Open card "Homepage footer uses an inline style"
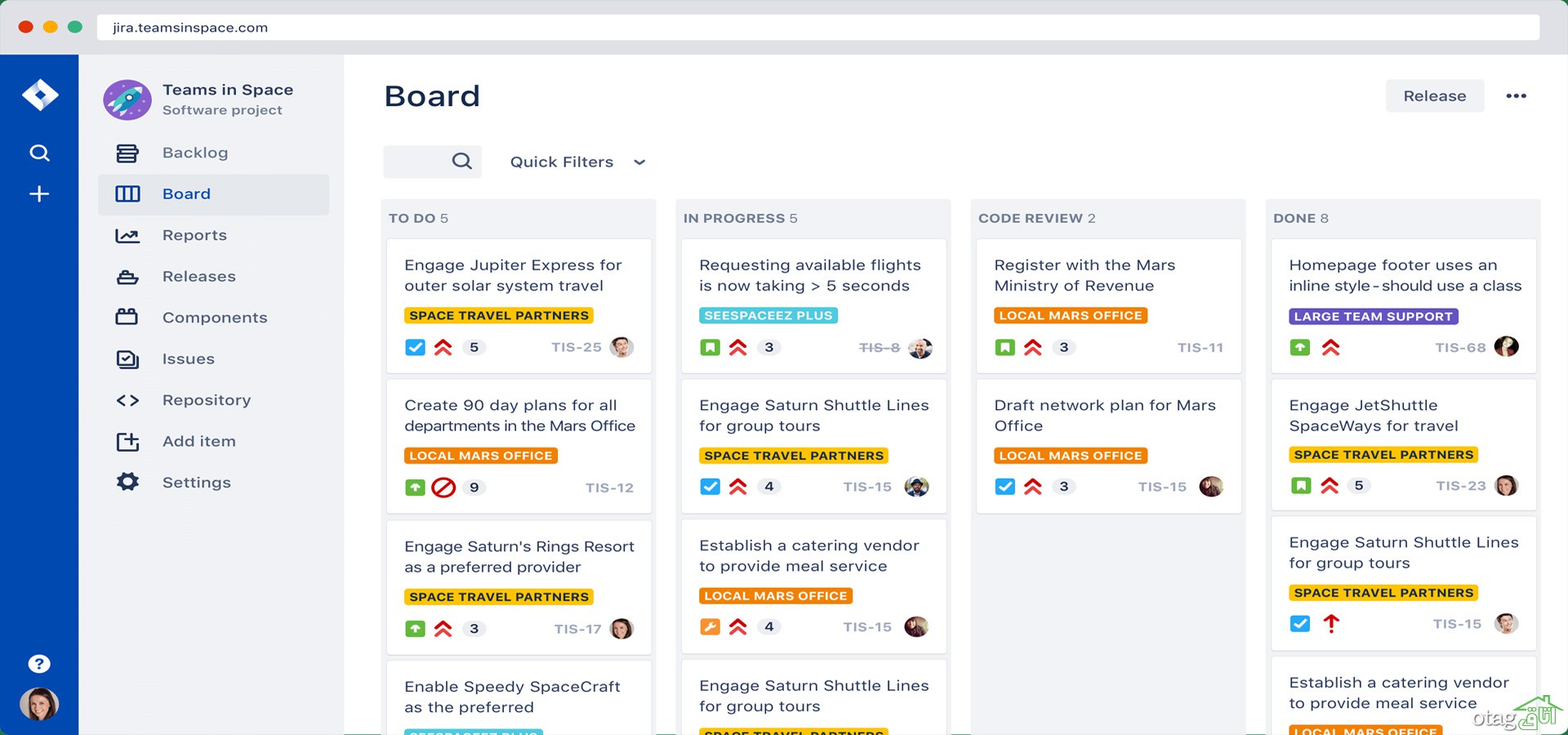1568x735 pixels. point(1404,306)
